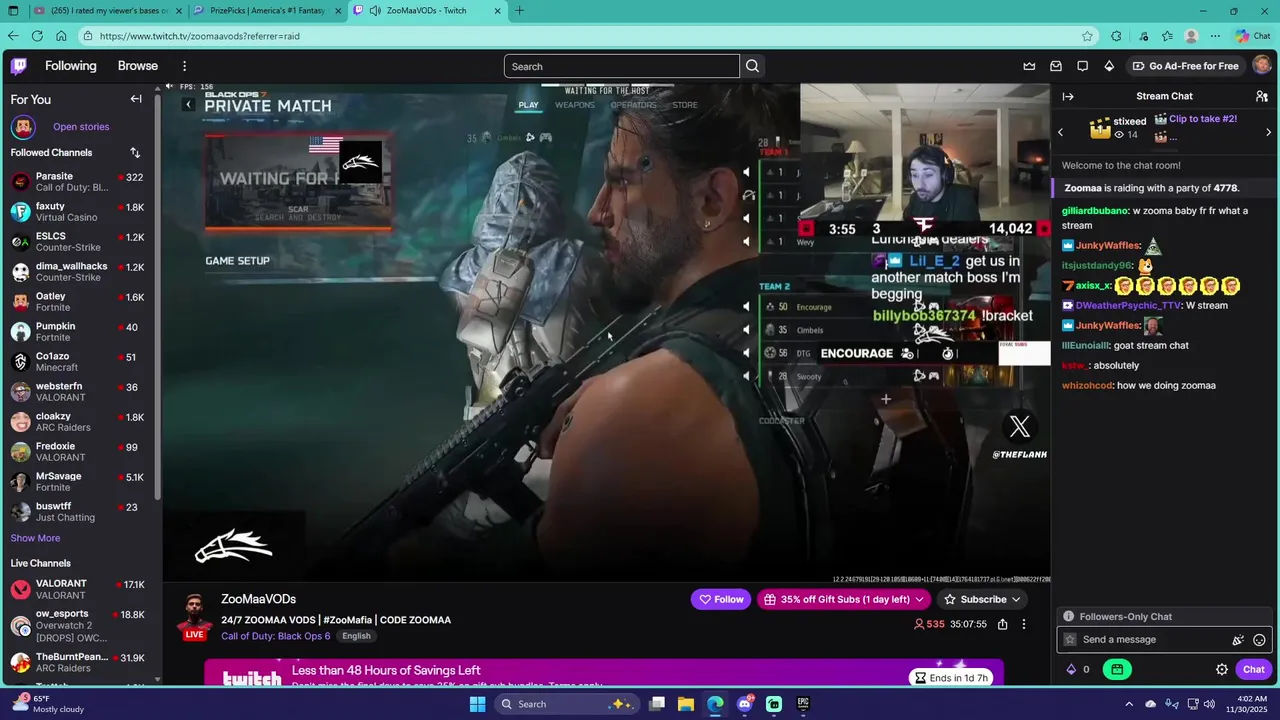Click the Bits balance diamond icon
Viewport: 1280px width, 720px height.
click(x=1072, y=670)
